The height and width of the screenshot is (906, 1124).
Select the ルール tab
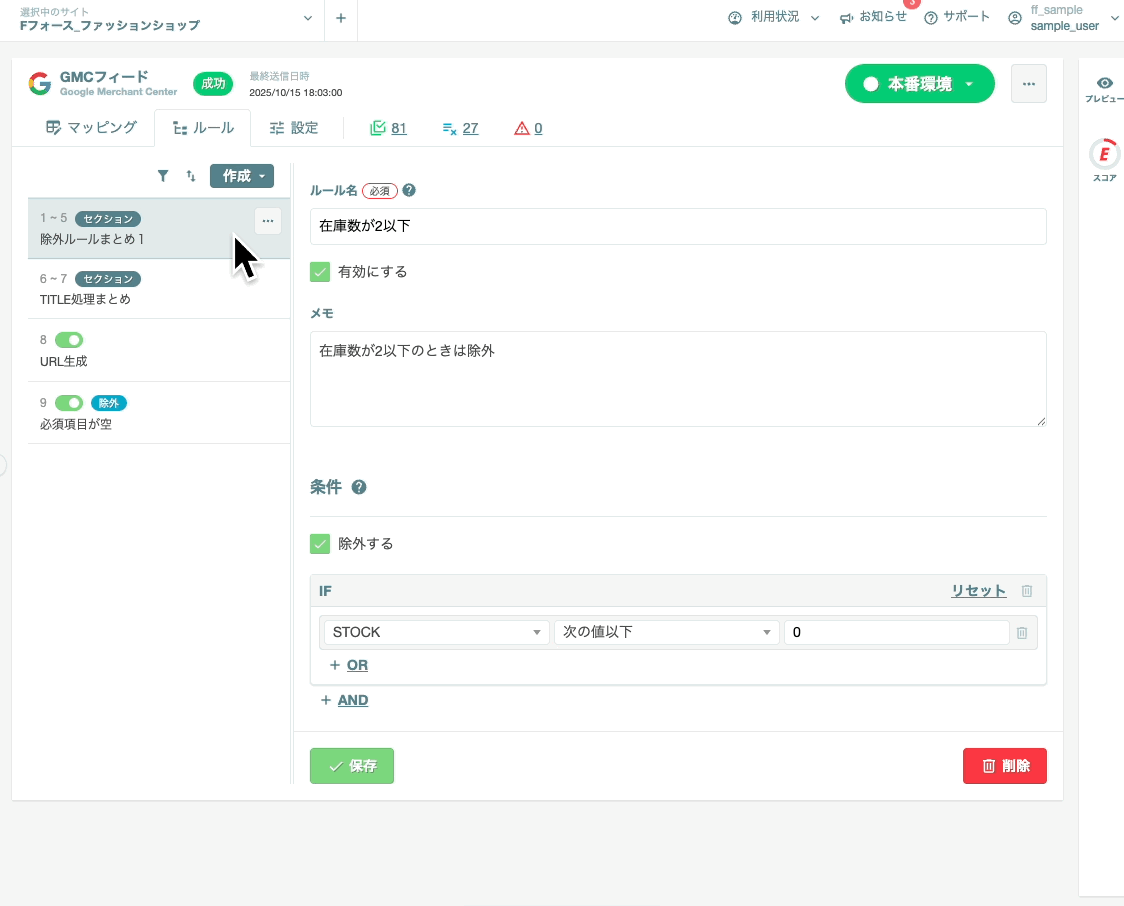[203, 128]
